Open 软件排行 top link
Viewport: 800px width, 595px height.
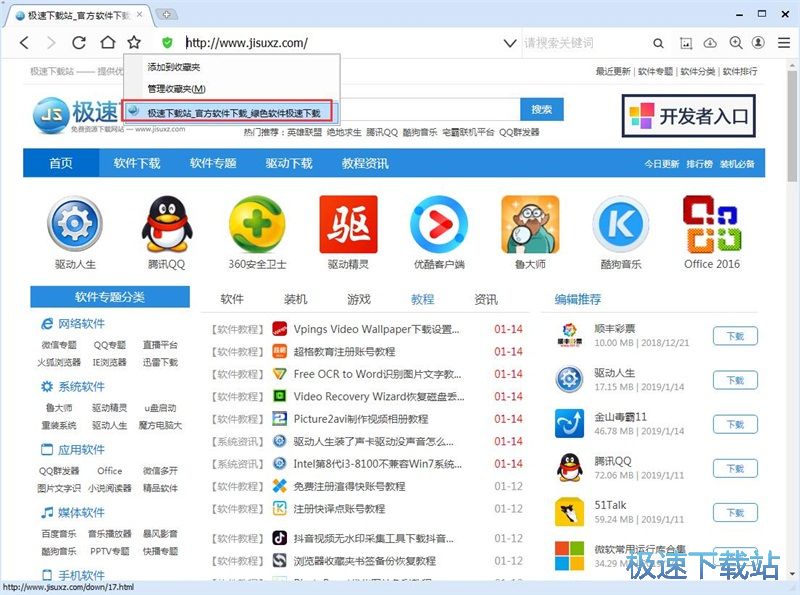tap(740, 71)
